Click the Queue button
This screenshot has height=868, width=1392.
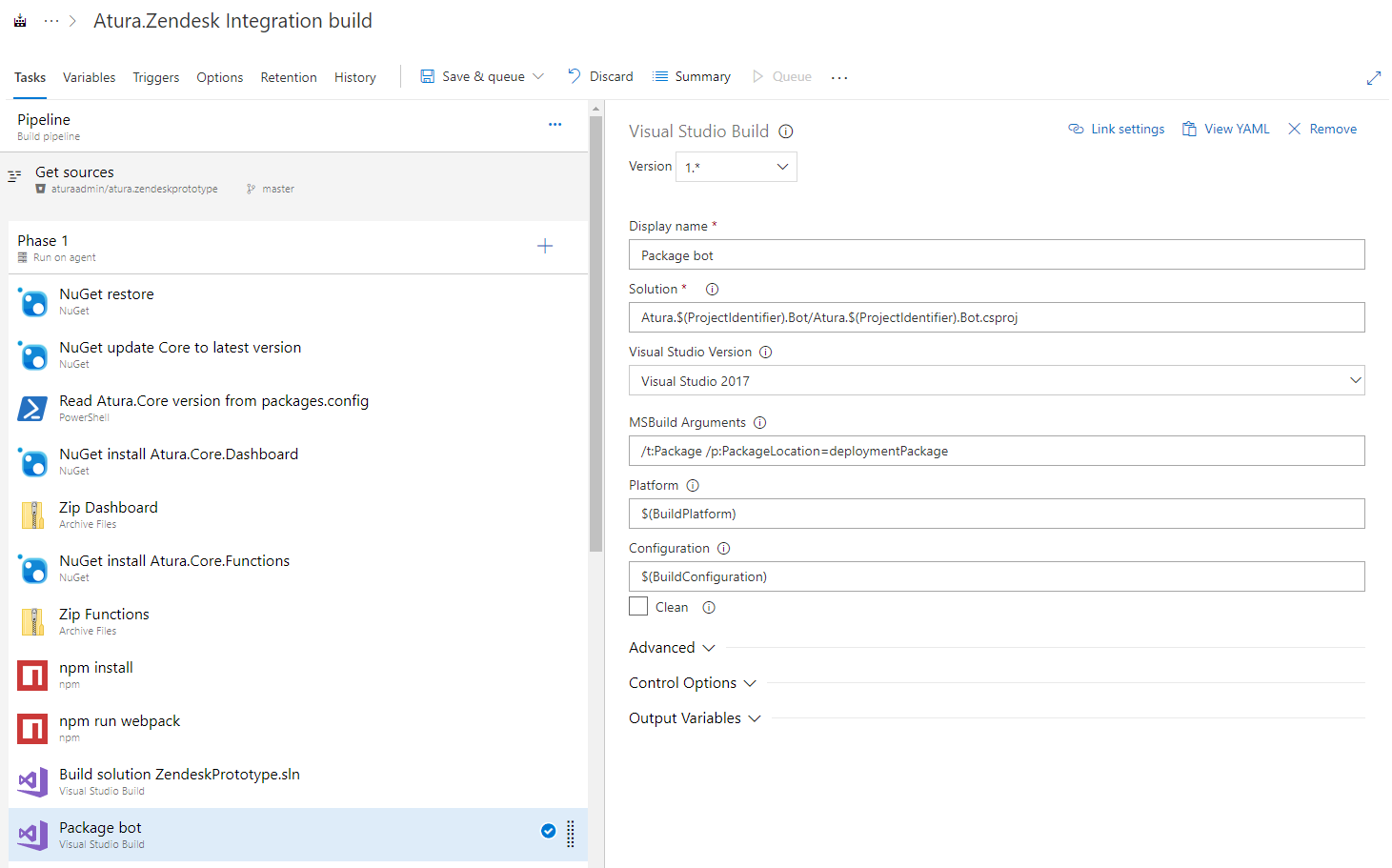click(781, 76)
